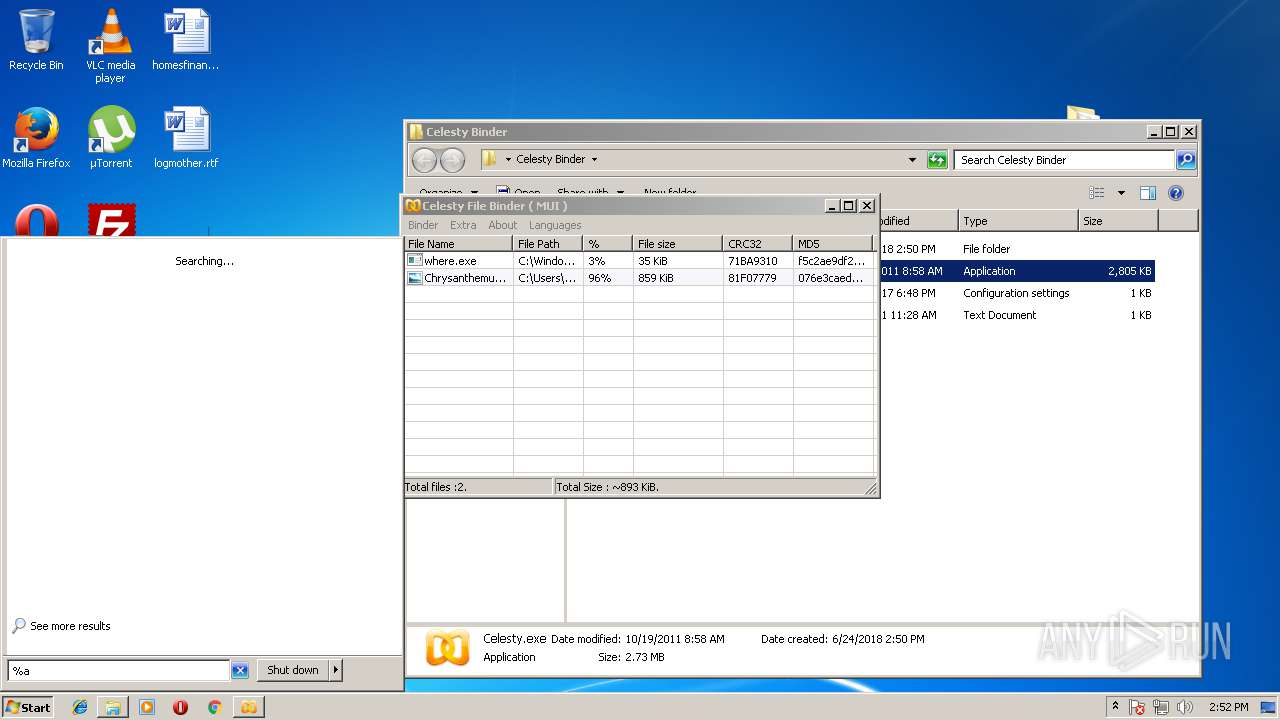Screen dimensions: 1280x720
Task: Click the Chrome icon in the taskbar
Action: (214, 707)
